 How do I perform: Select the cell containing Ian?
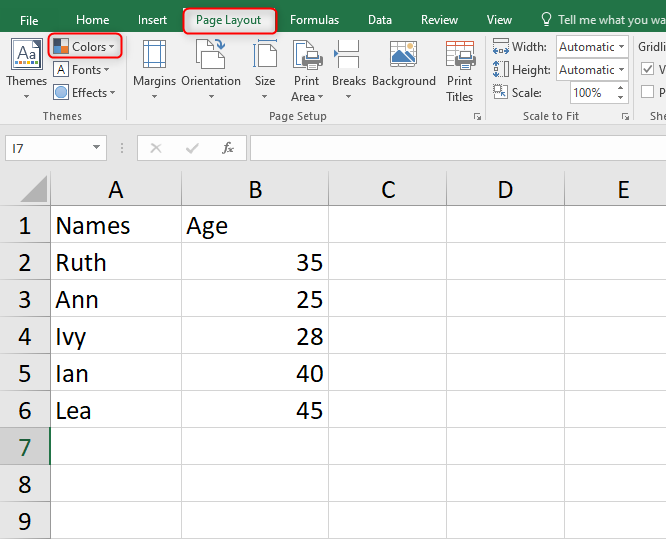click(116, 373)
